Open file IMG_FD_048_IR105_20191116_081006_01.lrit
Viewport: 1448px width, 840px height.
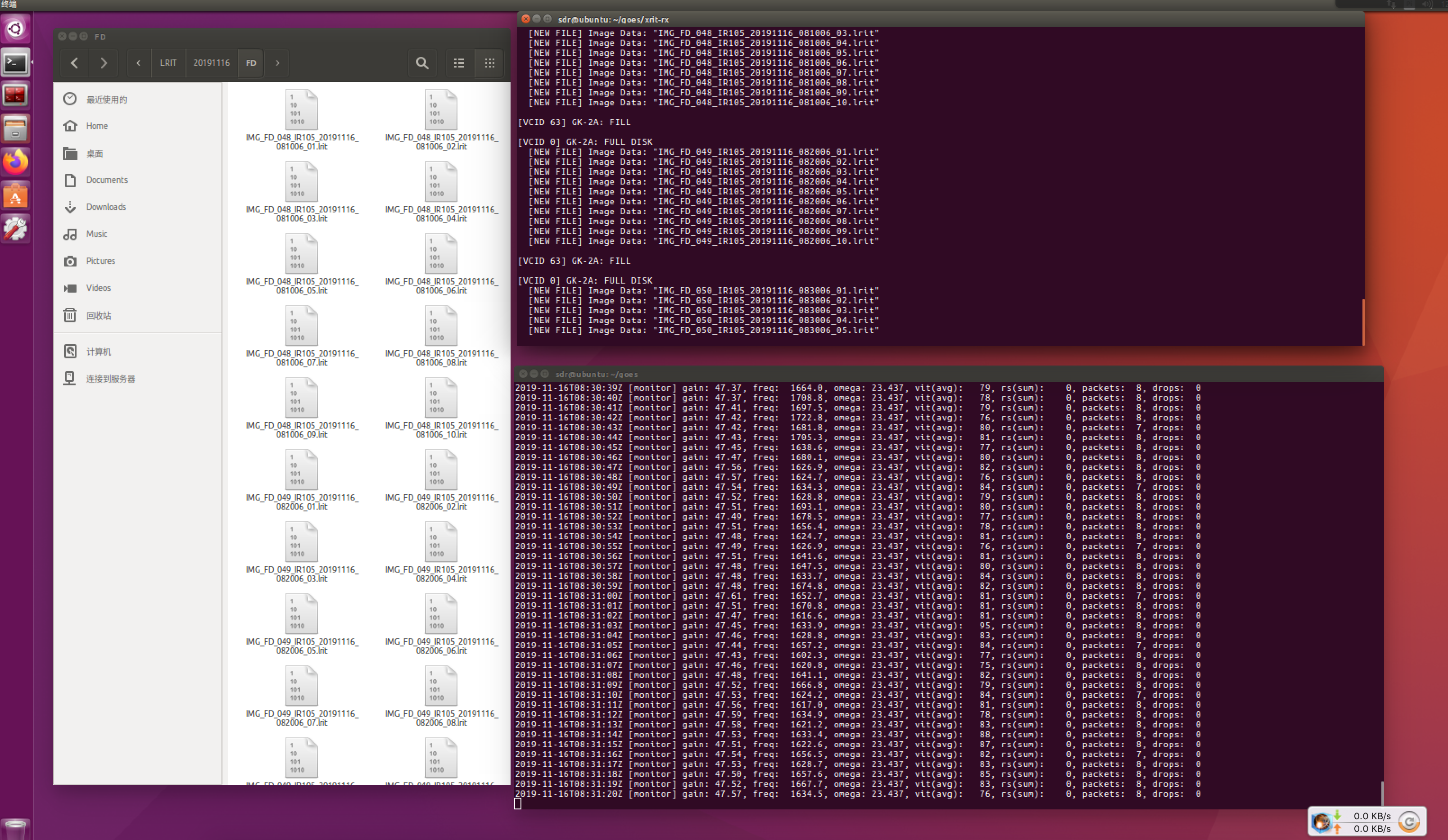click(301, 110)
